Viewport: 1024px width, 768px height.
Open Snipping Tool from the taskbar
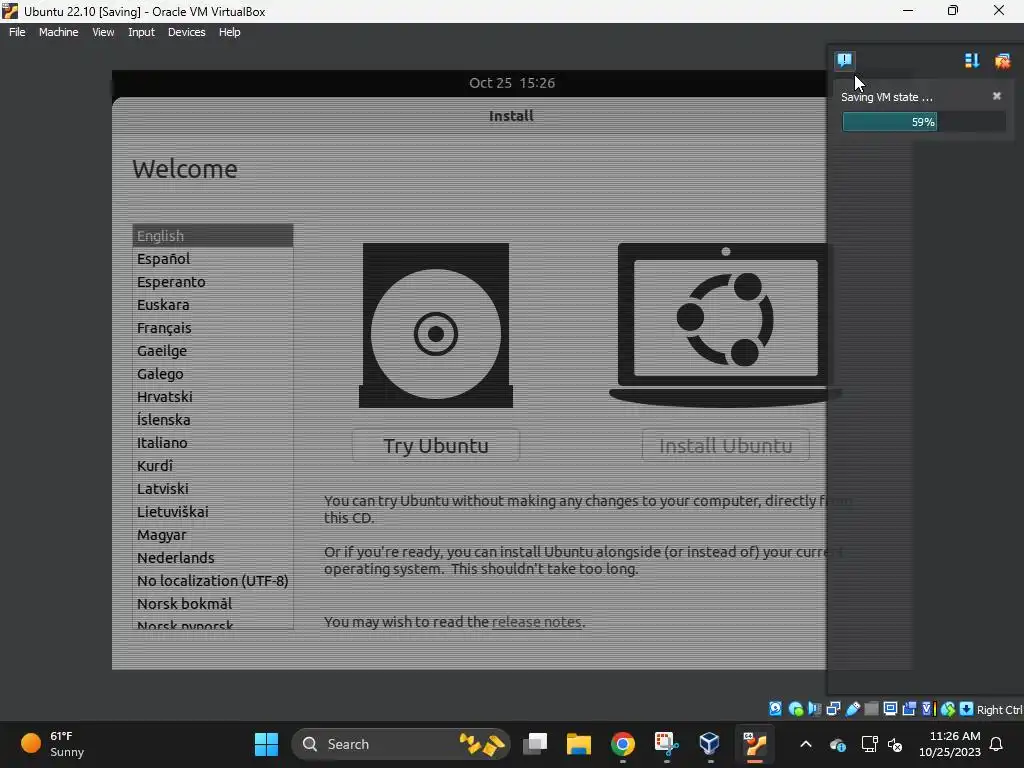pyautogui.click(x=666, y=744)
